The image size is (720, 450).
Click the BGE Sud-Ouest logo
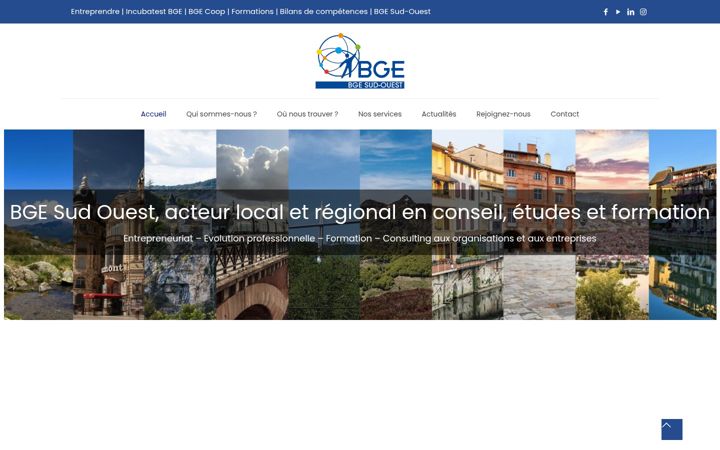pyautogui.click(x=360, y=61)
